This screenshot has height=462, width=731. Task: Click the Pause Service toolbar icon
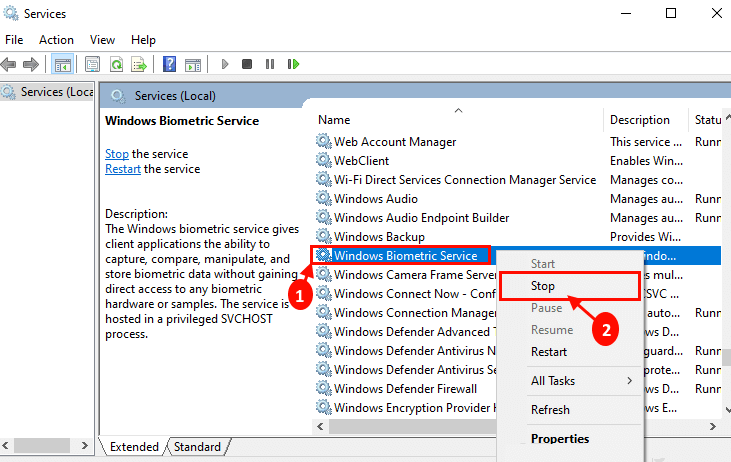click(270, 64)
